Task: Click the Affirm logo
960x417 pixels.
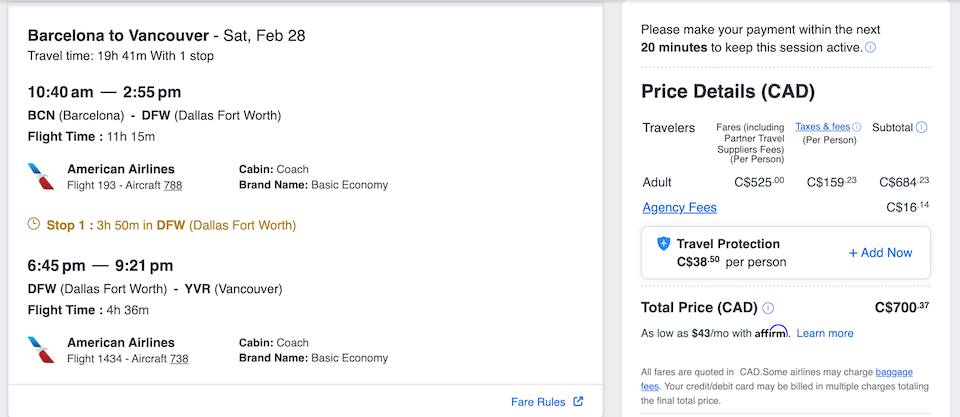Action: (770, 332)
